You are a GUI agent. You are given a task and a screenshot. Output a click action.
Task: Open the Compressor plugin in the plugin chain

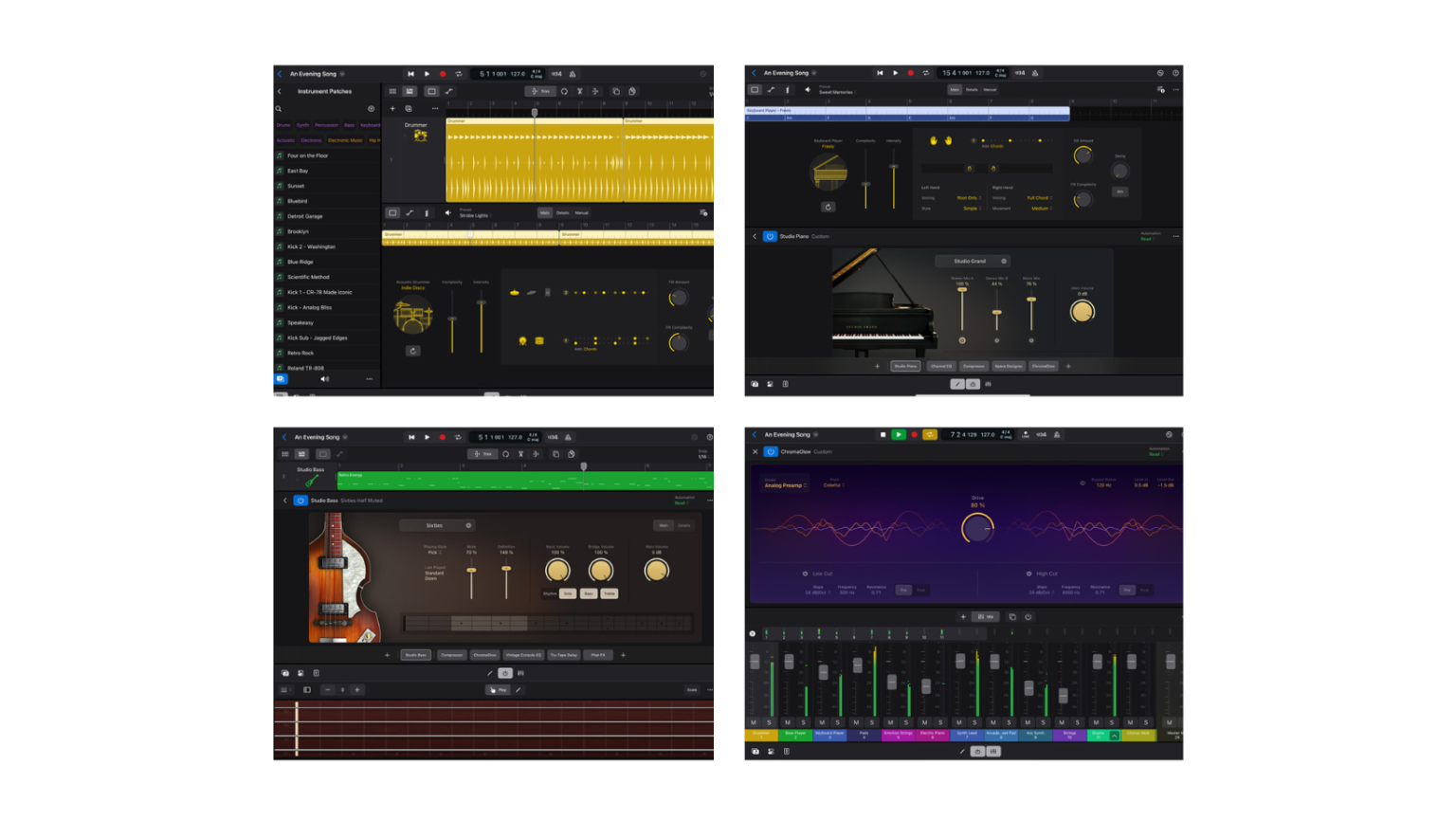click(452, 655)
